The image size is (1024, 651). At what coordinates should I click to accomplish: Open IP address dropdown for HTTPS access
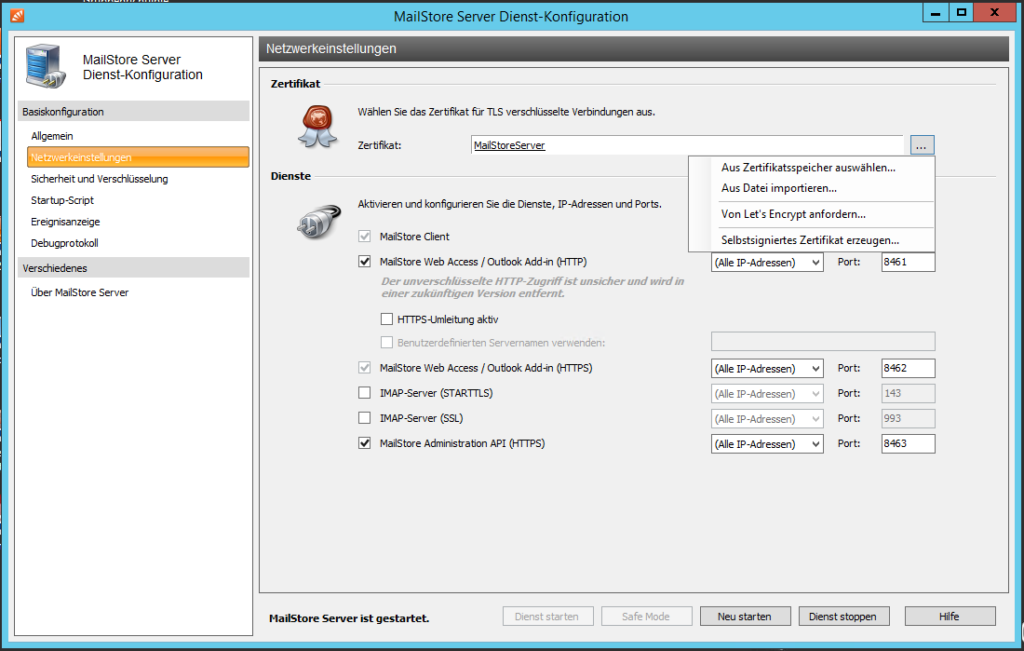pos(766,368)
